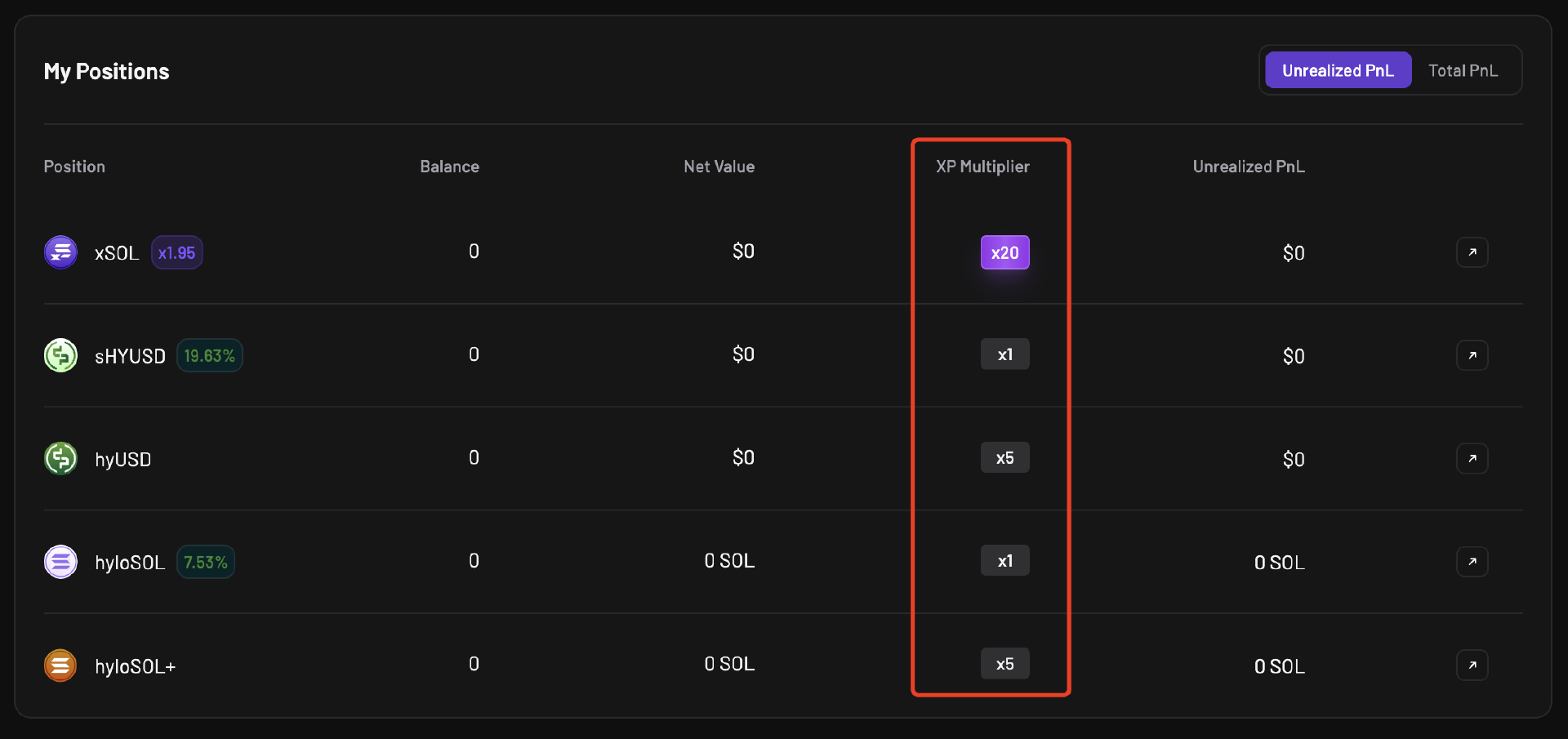Click the 7.53% hyloSOL yield badge
This screenshot has height=739, width=1568.
205,563
